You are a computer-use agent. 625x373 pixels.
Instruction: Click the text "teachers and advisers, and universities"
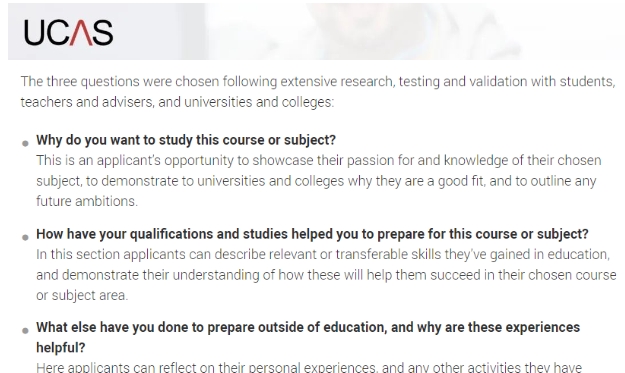[x=177, y=102]
